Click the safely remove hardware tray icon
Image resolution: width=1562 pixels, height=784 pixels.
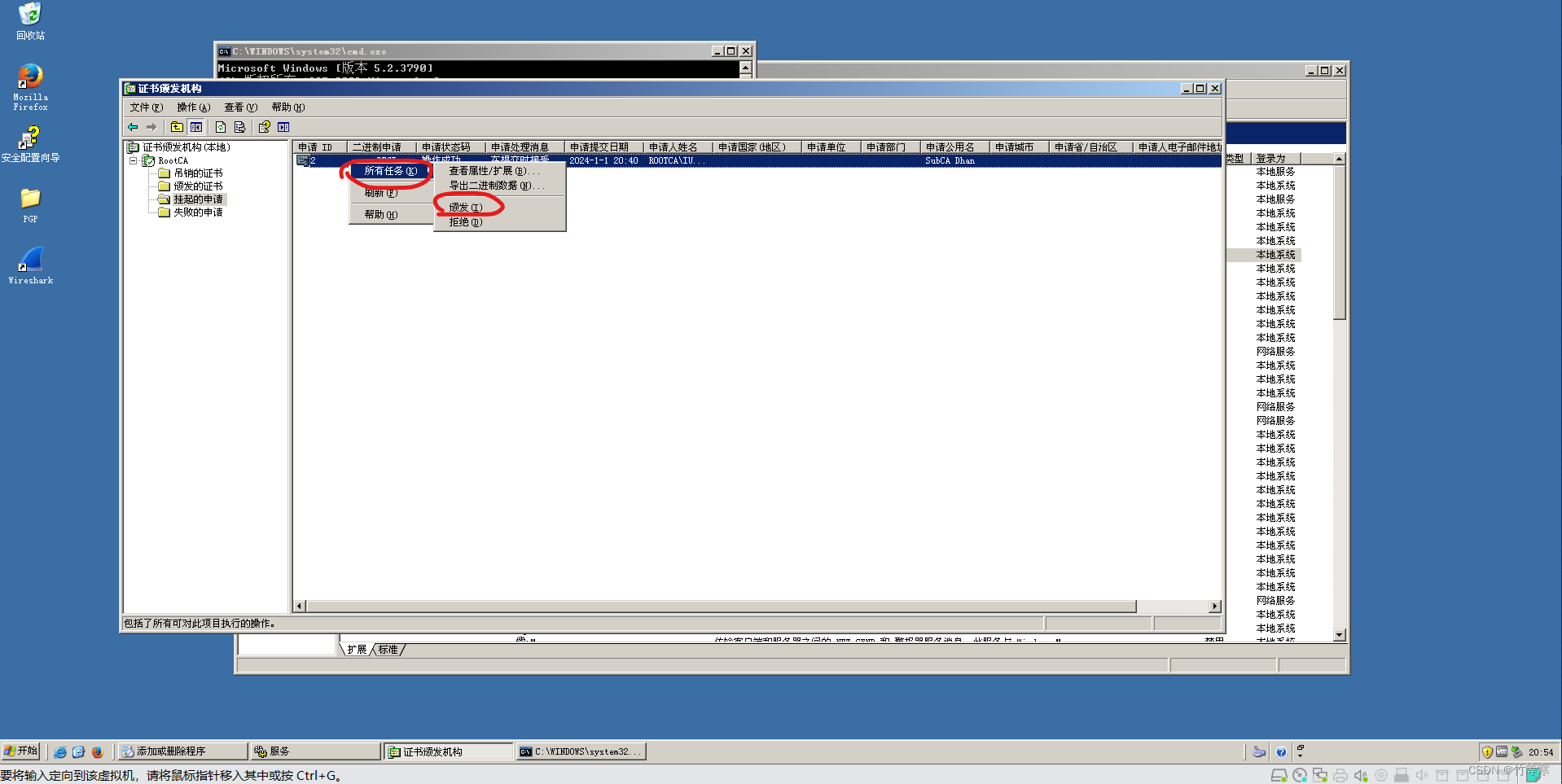click(1516, 752)
